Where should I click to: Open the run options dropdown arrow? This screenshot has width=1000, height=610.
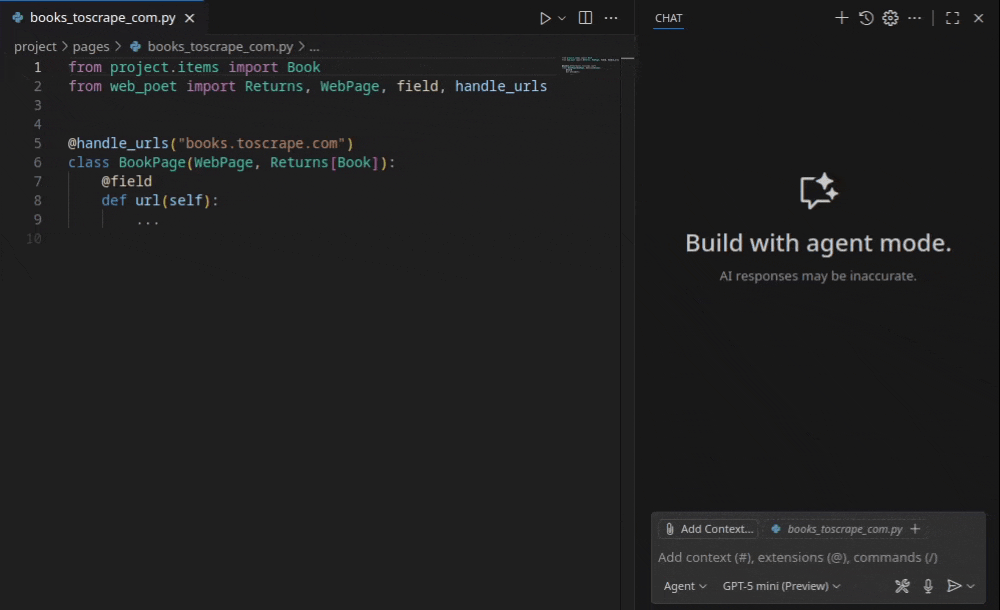[560, 17]
